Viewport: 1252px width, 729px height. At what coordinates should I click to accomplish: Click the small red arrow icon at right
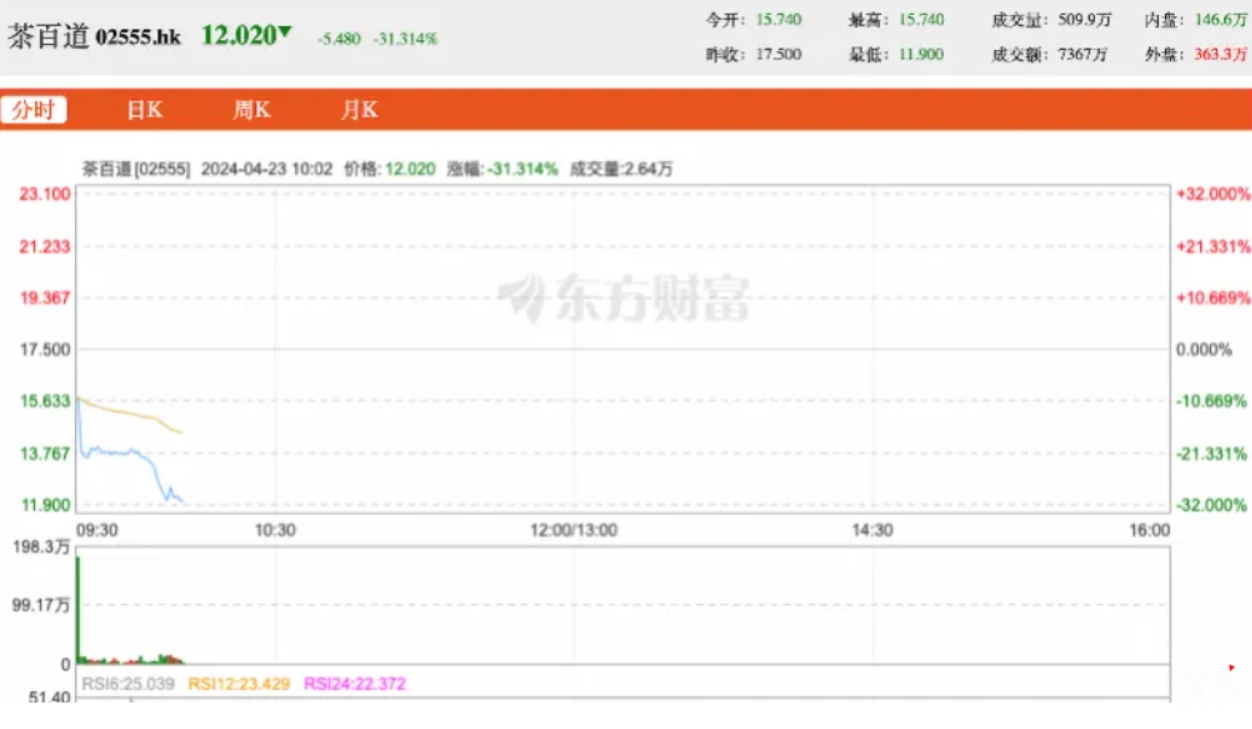tap(1232, 667)
